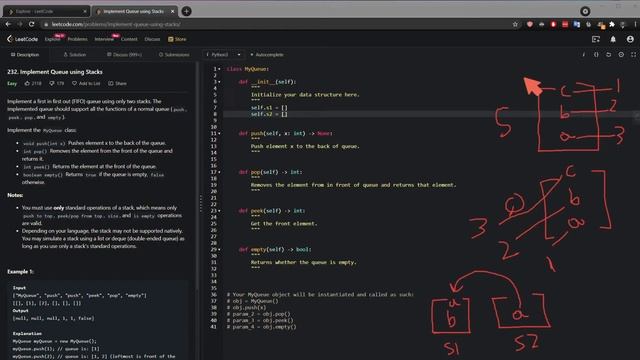This screenshot has height=360, width=640.
Task: Click the 'def push(self, x: int)' line
Action: click(286, 133)
